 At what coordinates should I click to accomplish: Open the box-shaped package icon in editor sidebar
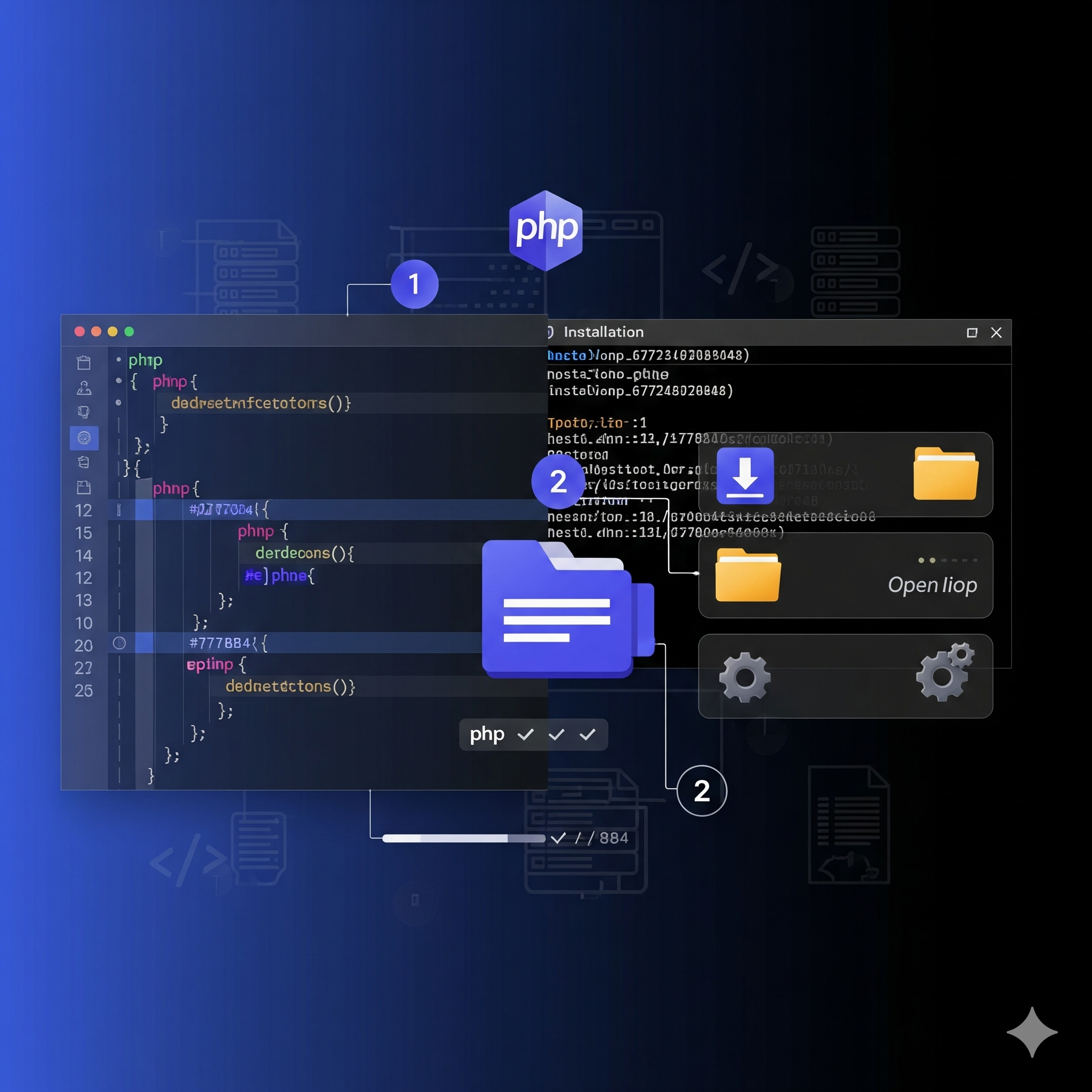(84, 362)
